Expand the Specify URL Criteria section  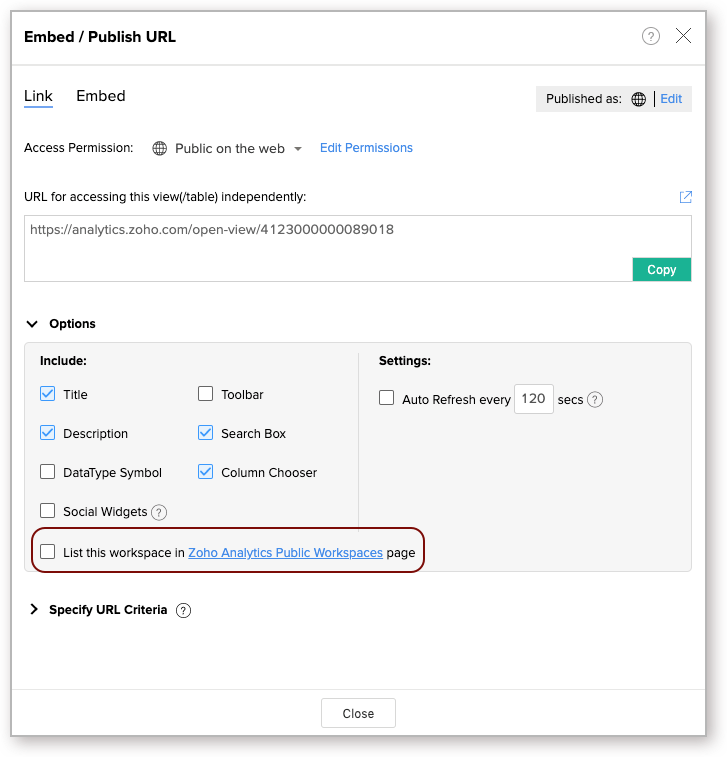[x=33, y=609]
